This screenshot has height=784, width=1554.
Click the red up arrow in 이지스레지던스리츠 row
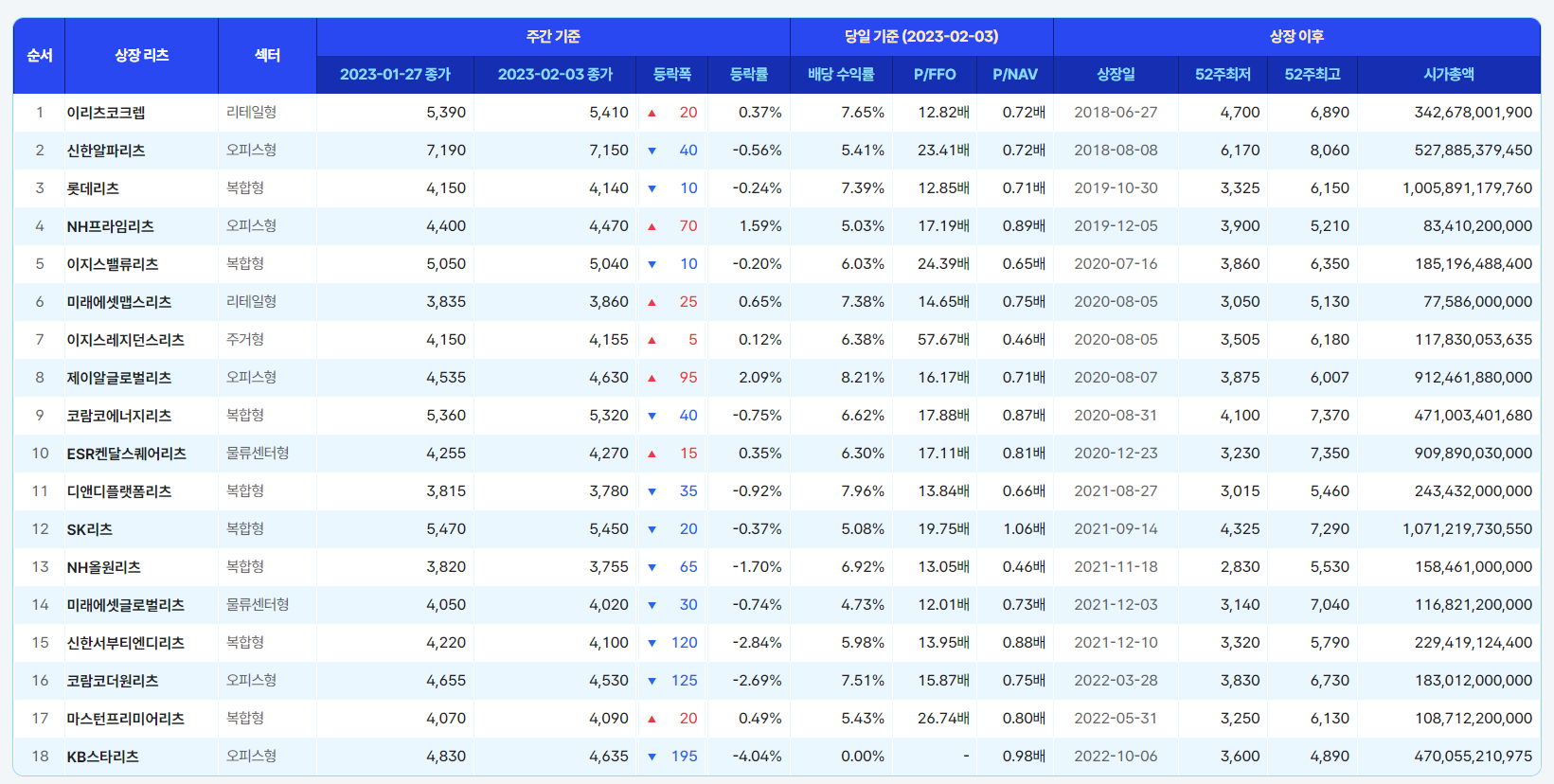point(652,340)
